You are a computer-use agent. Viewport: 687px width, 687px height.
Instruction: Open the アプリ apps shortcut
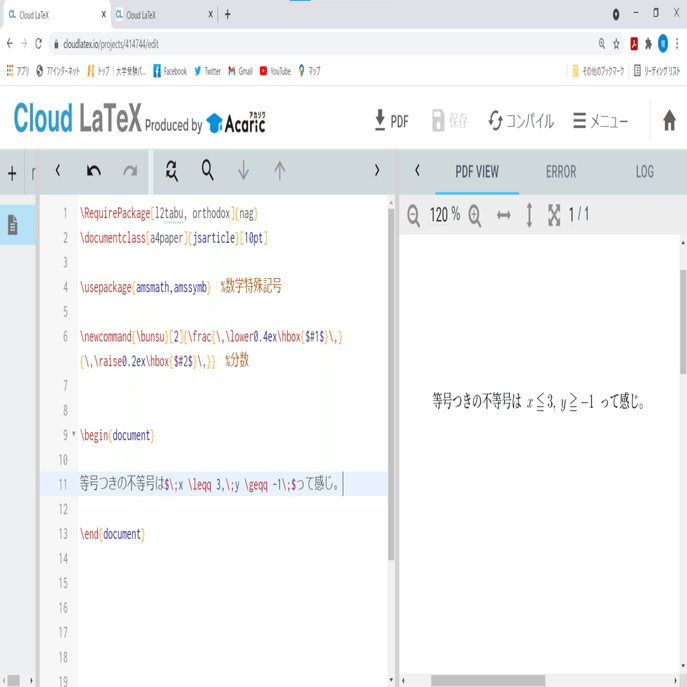[18, 71]
